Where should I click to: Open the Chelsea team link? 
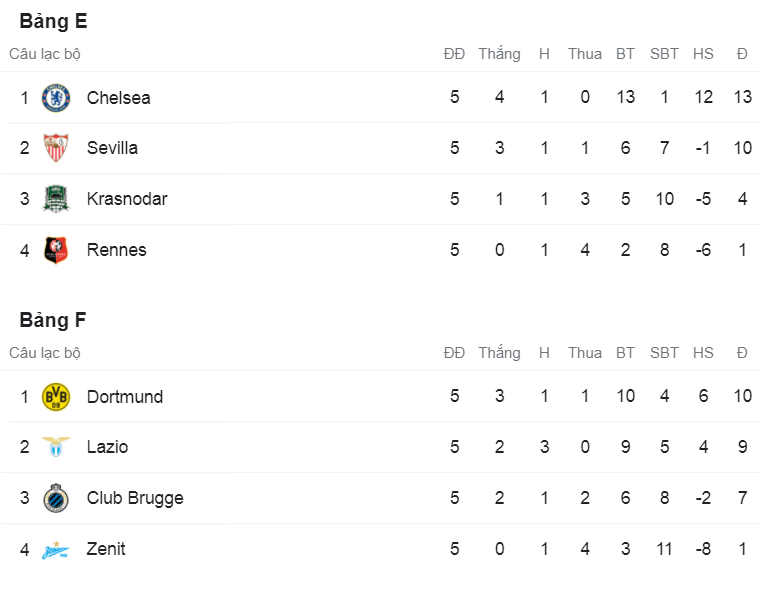pos(118,98)
